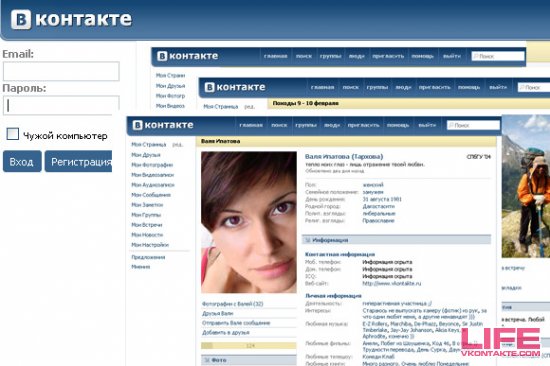Open группы in the front window navigation
The width and height of the screenshot is (550, 366).
point(306,125)
